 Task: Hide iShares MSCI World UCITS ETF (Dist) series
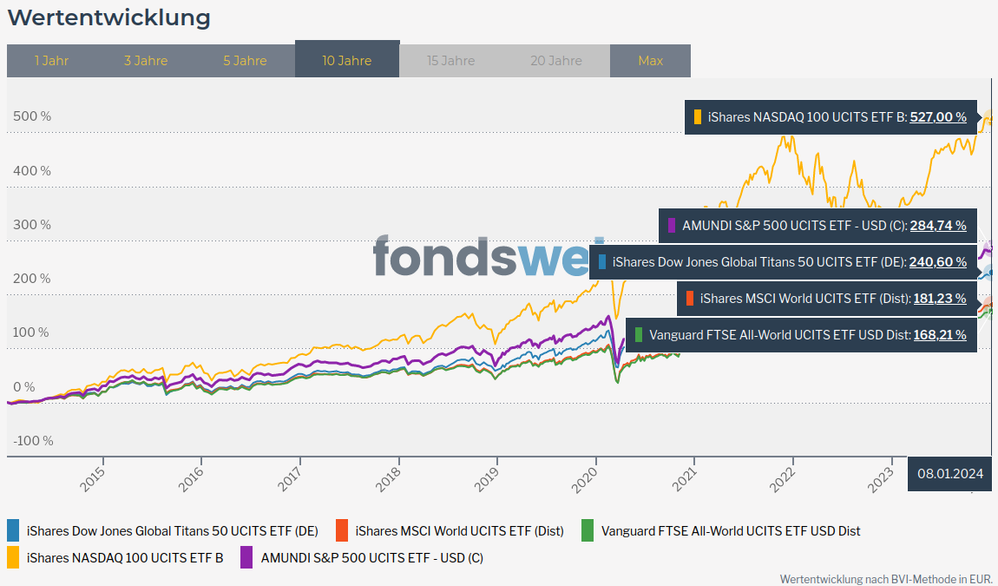pos(459,531)
